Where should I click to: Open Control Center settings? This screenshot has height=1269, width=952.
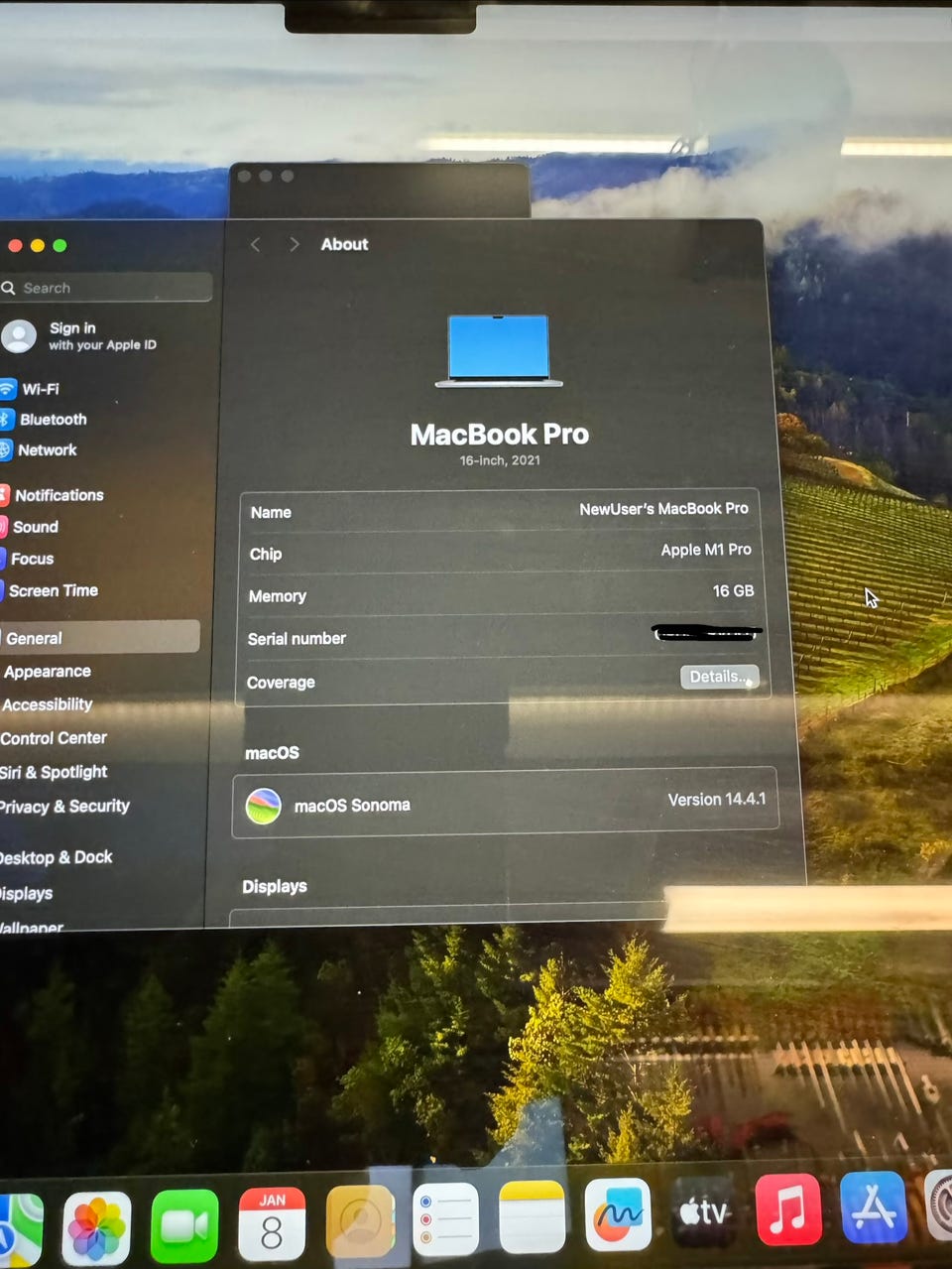(x=53, y=738)
